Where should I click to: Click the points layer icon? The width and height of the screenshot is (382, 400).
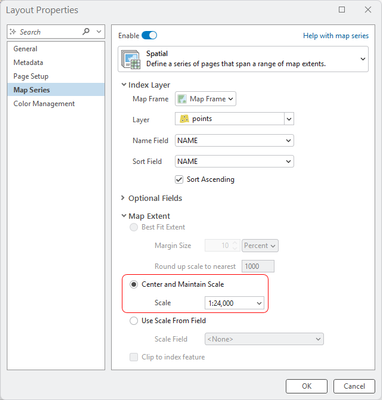point(184,119)
